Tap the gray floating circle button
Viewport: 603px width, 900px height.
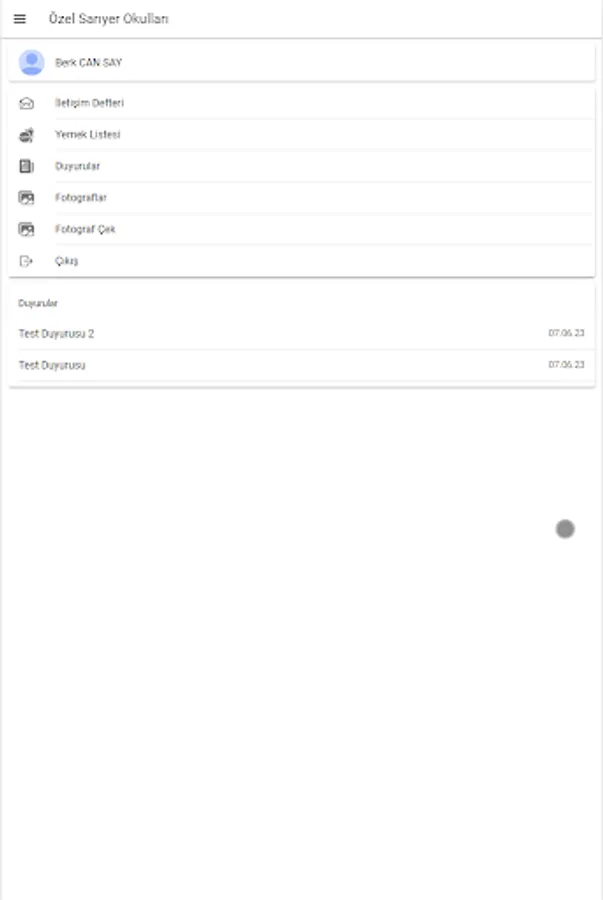pos(565,529)
